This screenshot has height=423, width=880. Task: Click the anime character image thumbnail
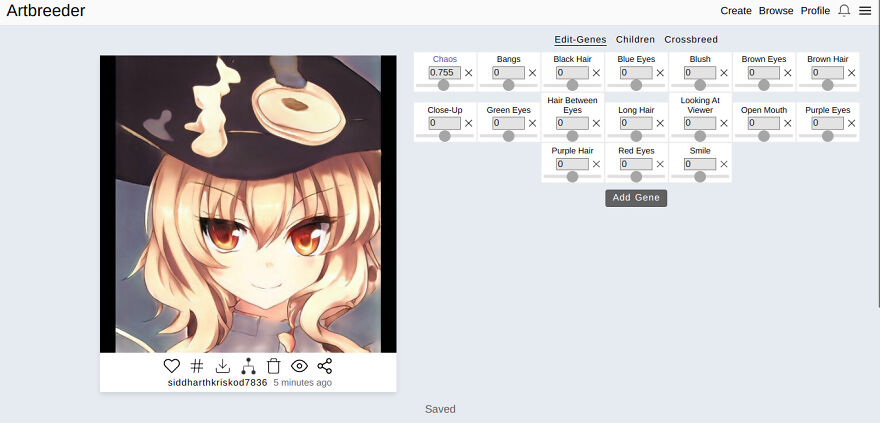click(248, 204)
